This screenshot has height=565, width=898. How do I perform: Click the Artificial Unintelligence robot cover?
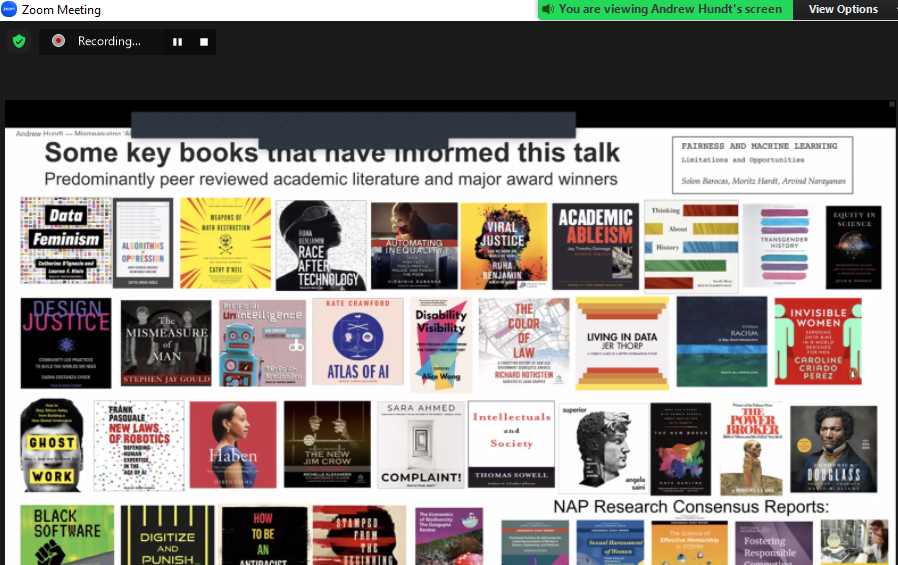[262, 343]
